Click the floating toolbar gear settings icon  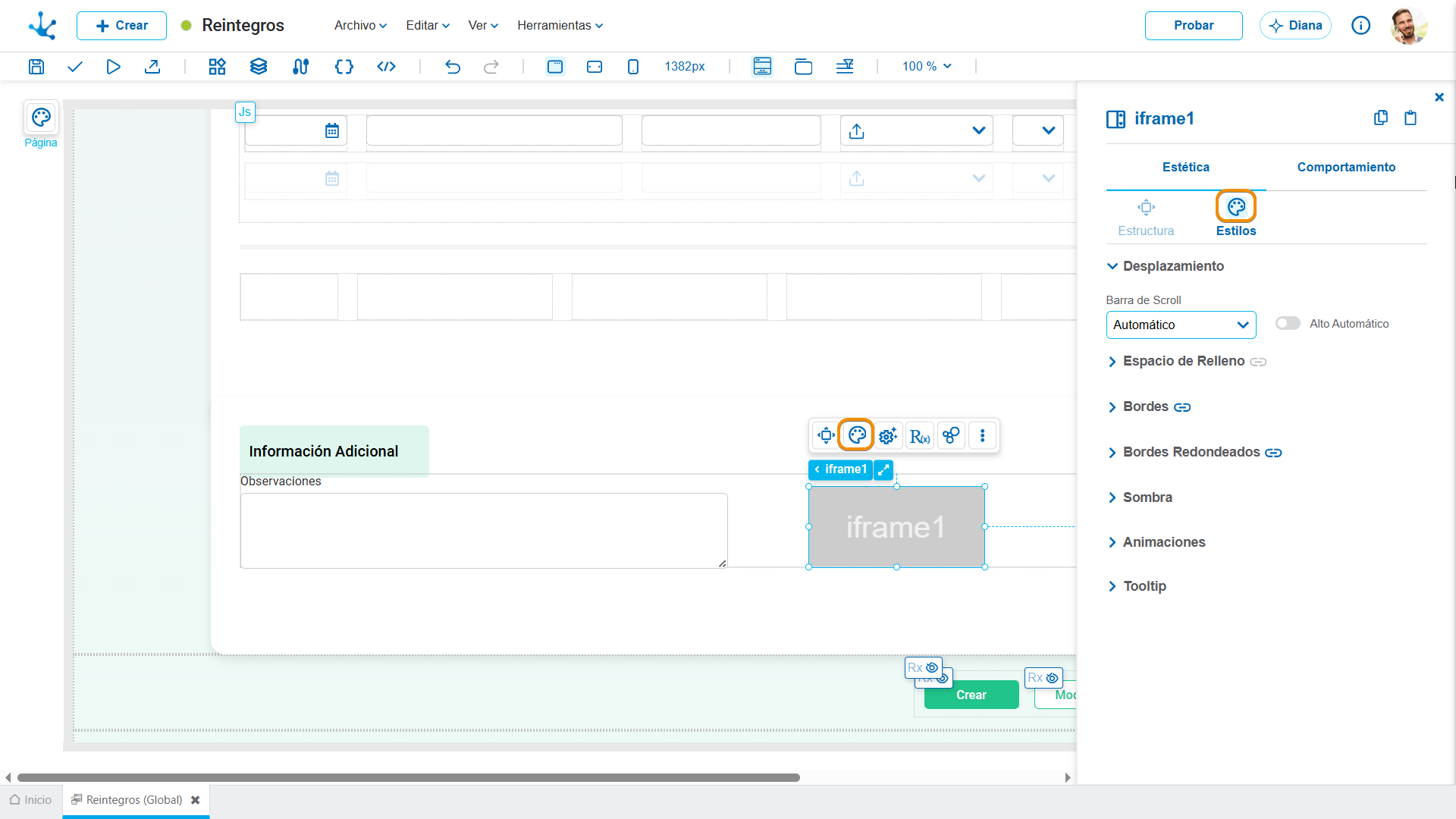tap(888, 435)
